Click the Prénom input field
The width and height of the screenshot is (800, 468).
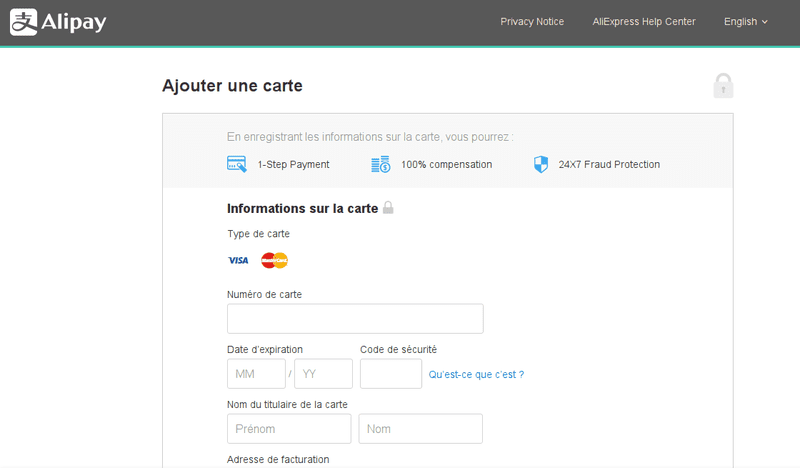pos(289,429)
